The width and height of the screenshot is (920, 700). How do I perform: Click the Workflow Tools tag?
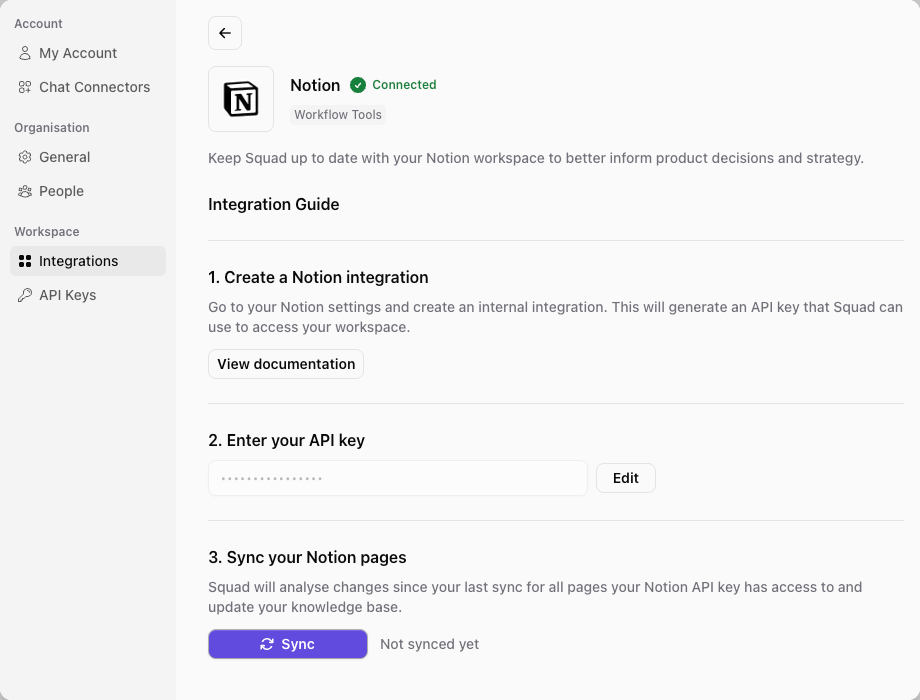[x=337, y=114]
